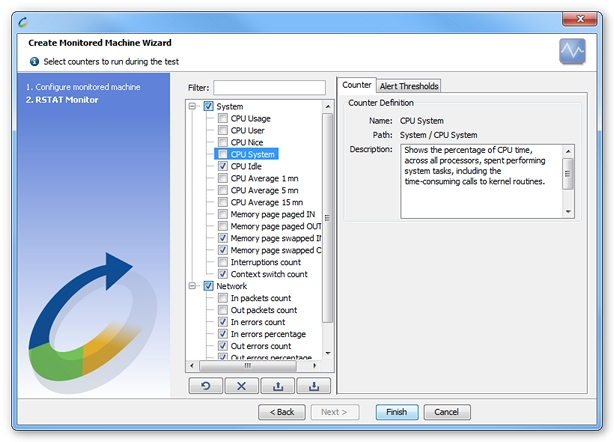The height and width of the screenshot is (442, 614).
Task: Click the delete (X) button below tree
Action: point(242,386)
